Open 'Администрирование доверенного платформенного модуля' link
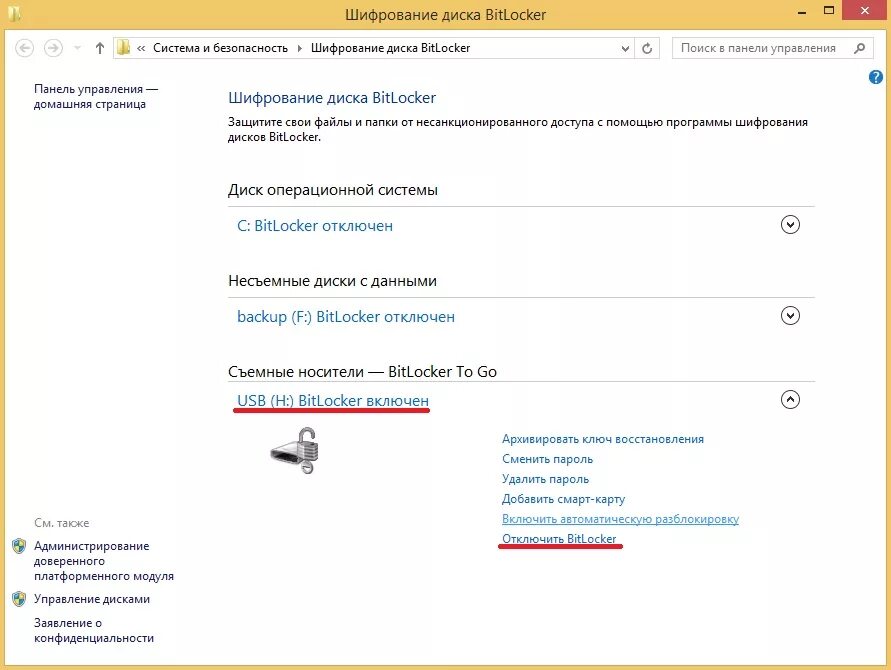This screenshot has width=891, height=670. (104, 561)
